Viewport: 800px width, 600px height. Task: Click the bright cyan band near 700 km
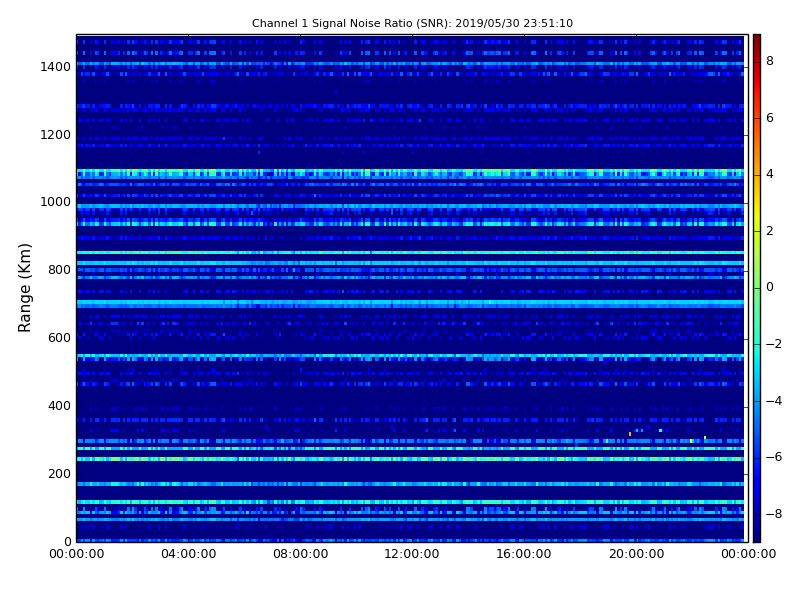pyautogui.click(x=410, y=304)
